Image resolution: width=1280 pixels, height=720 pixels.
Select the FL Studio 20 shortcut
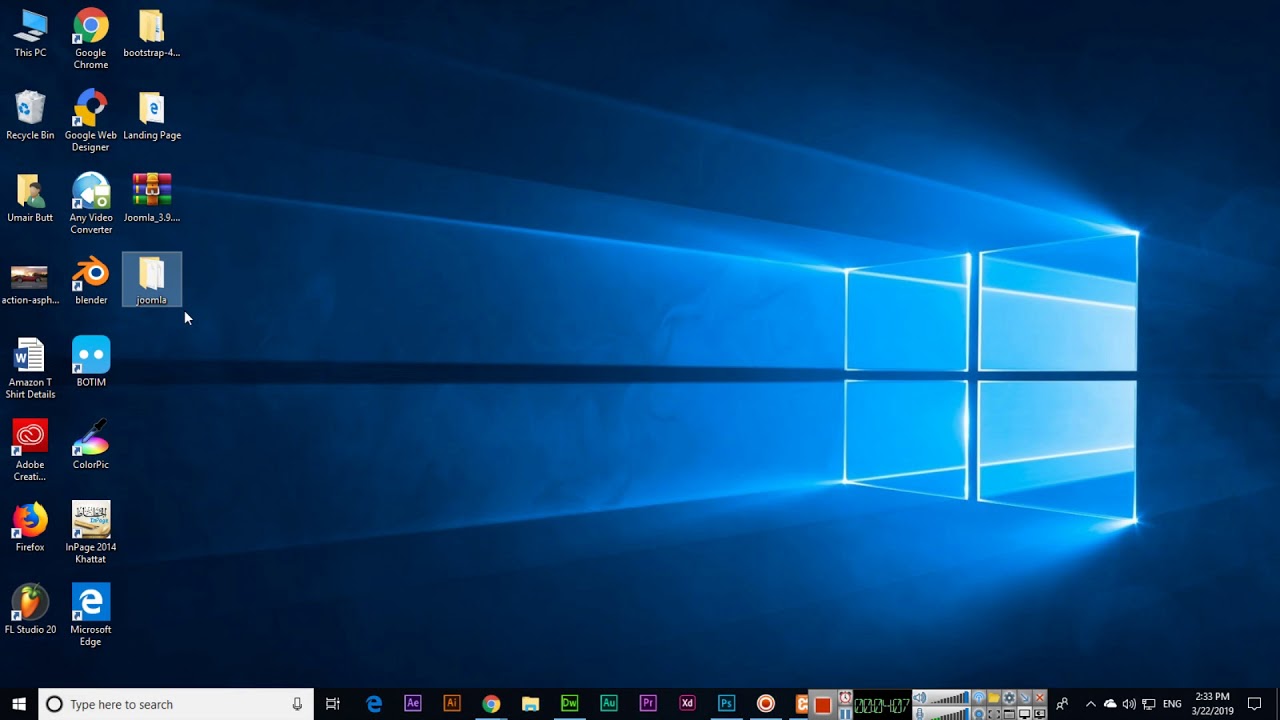pos(30,609)
